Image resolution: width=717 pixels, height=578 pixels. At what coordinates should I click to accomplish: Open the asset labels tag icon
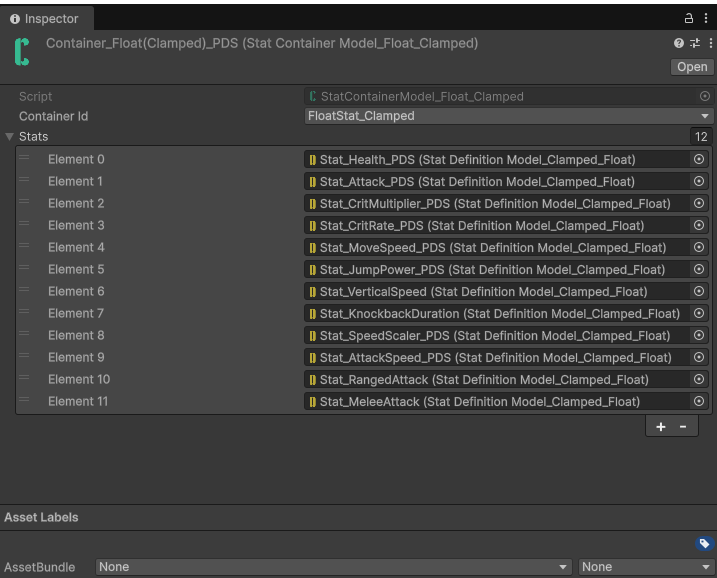(704, 543)
